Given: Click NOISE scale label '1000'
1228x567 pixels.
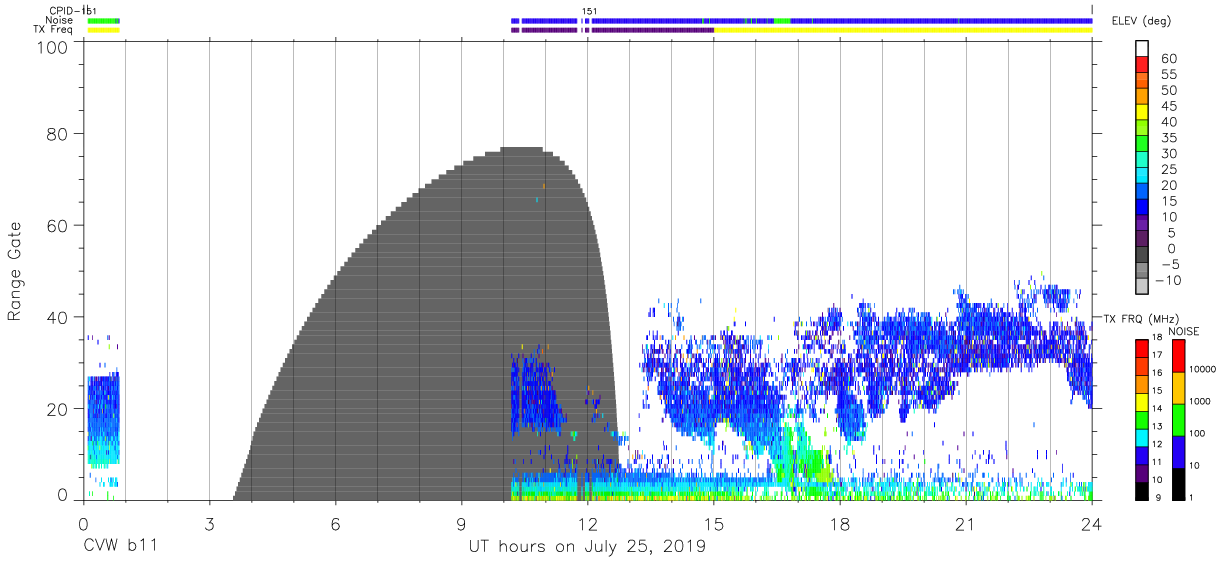Looking at the screenshot, I should [1201, 400].
